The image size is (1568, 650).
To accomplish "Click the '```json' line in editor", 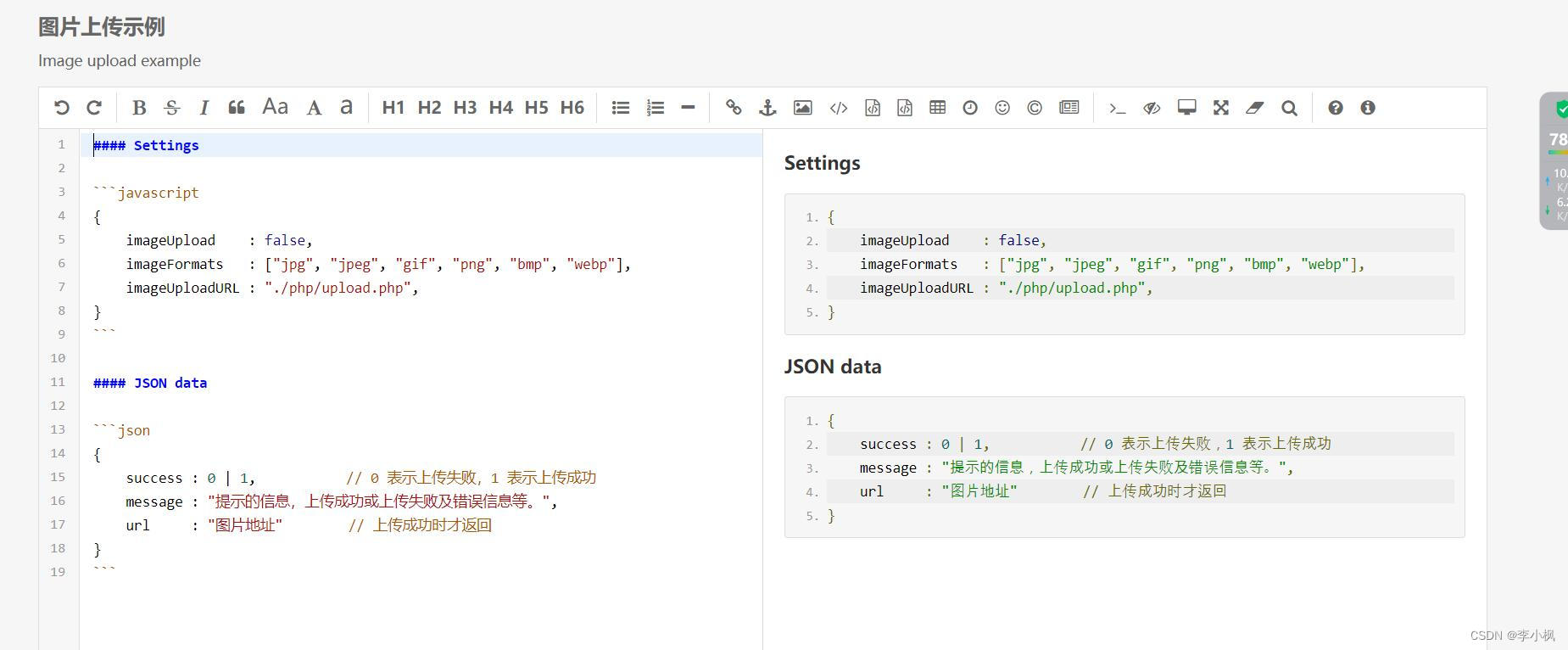I will tap(121, 430).
